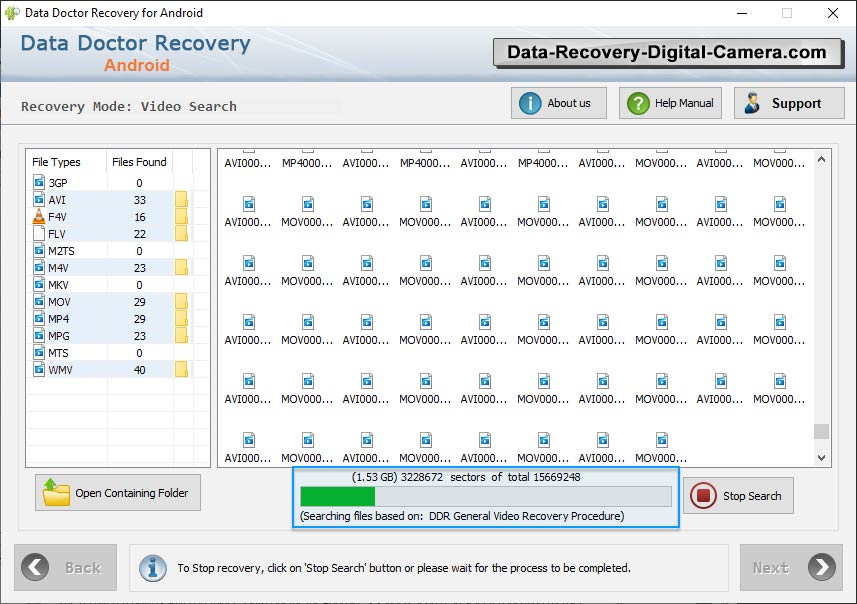This screenshot has height=604, width=857.
Task: Click Open Containing Folder button
Action: tap(118, 492)
